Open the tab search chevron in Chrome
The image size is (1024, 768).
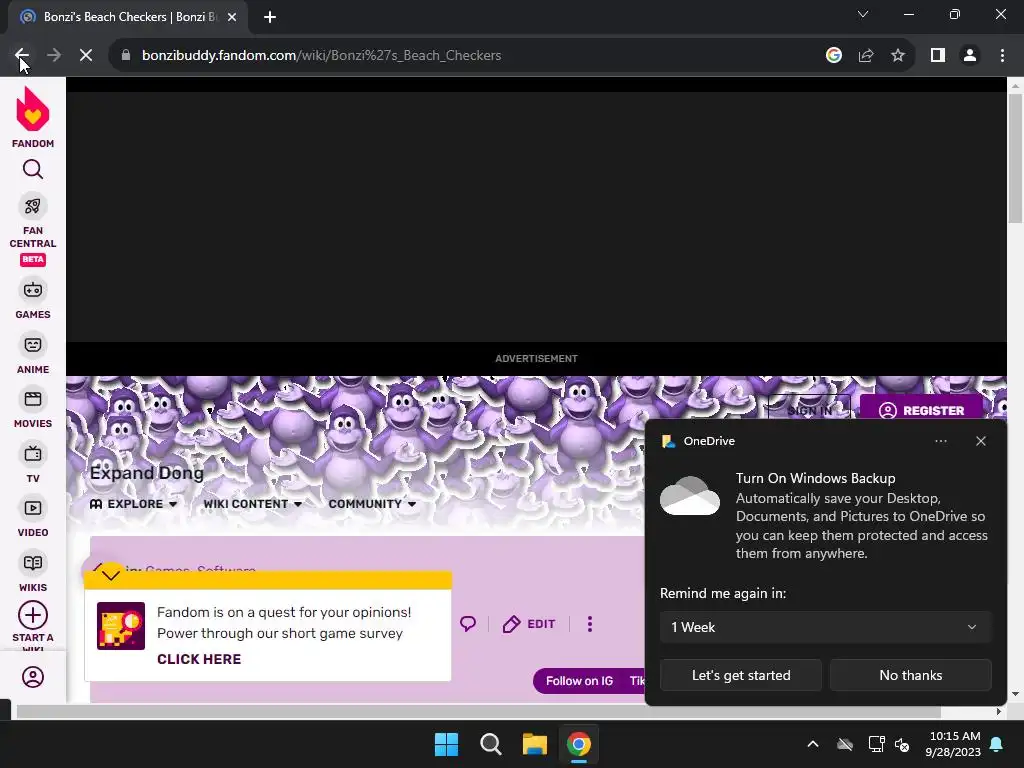coord(863,14)
